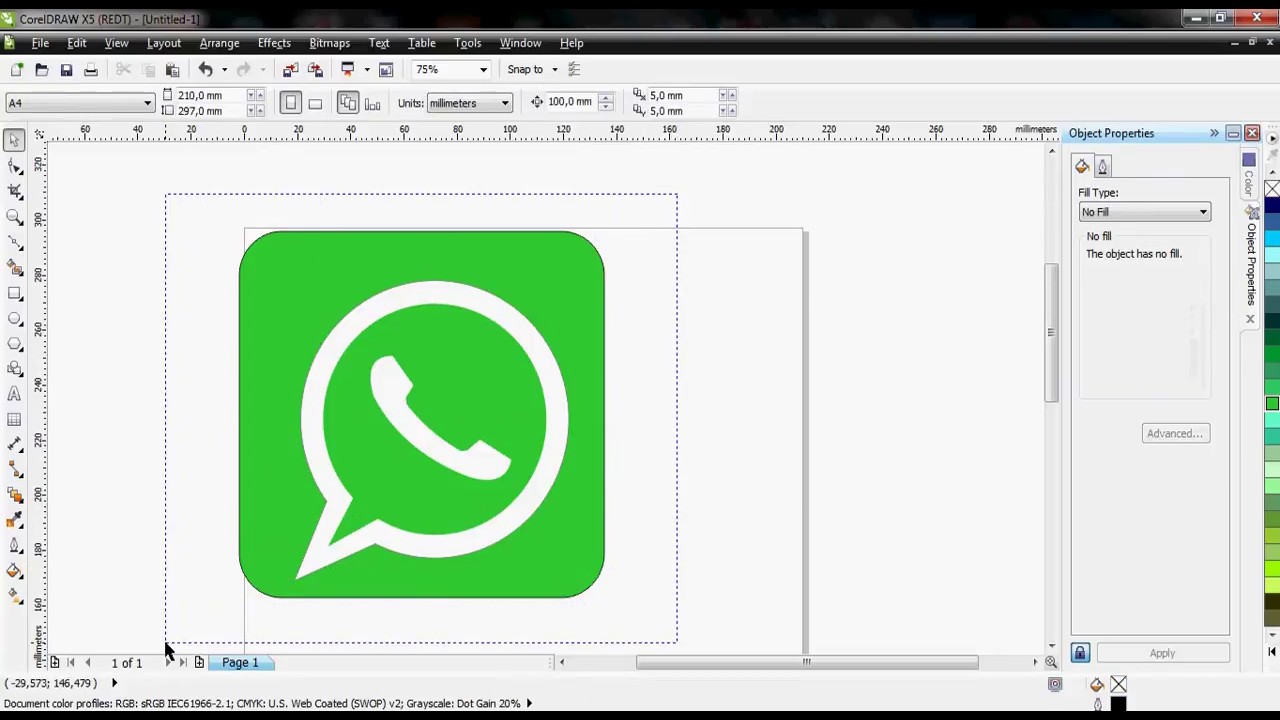1280x720 pixels.
Task: Select the Crop tool
Action: [x=14, y=191]
